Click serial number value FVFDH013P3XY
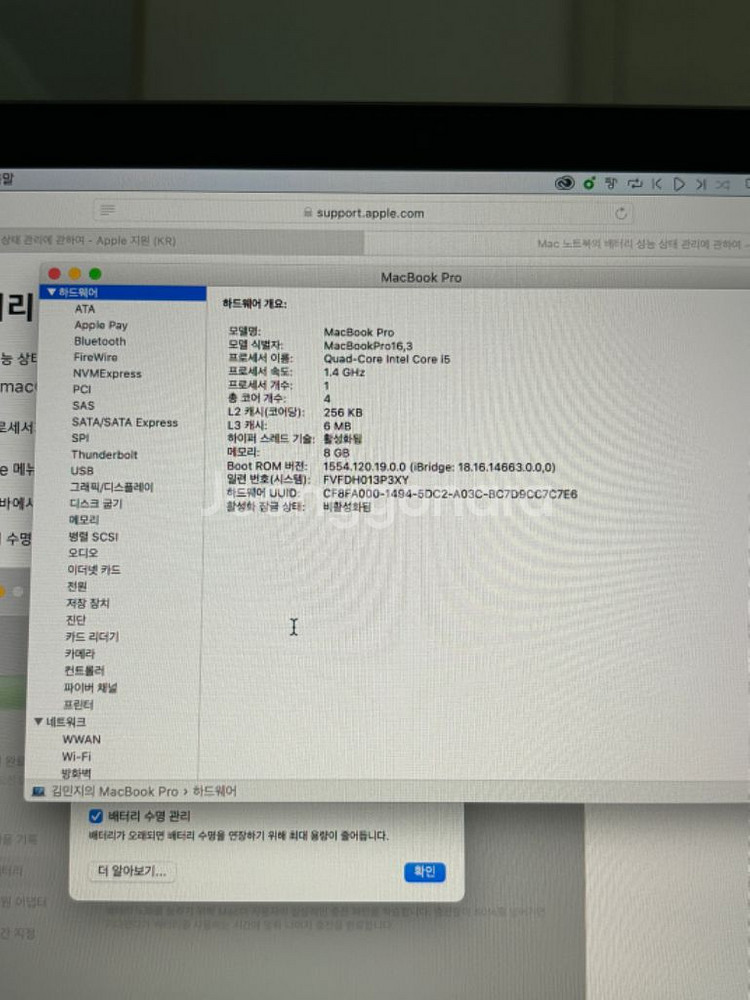This screenshot has width=750, height=1000. 366,480
